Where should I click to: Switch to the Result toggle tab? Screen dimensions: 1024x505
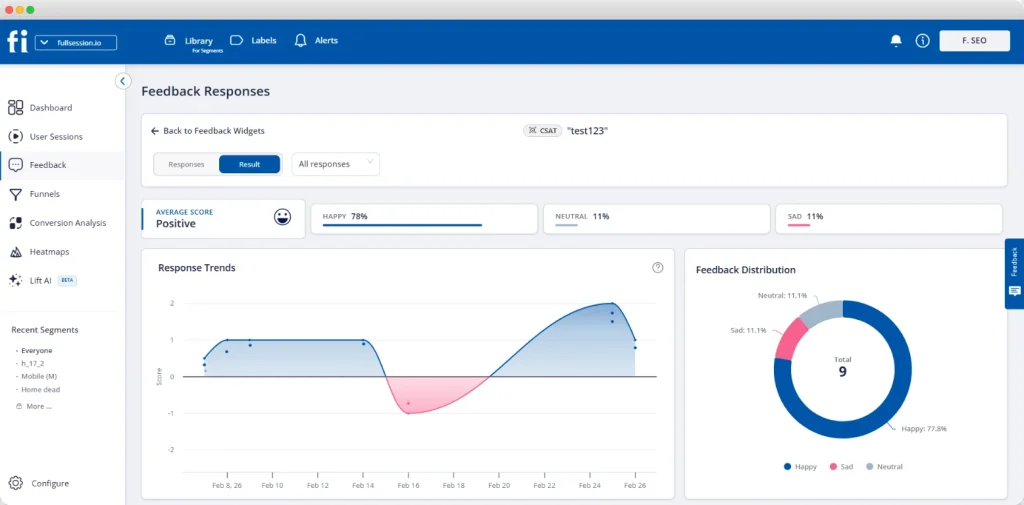pos(249,165)
